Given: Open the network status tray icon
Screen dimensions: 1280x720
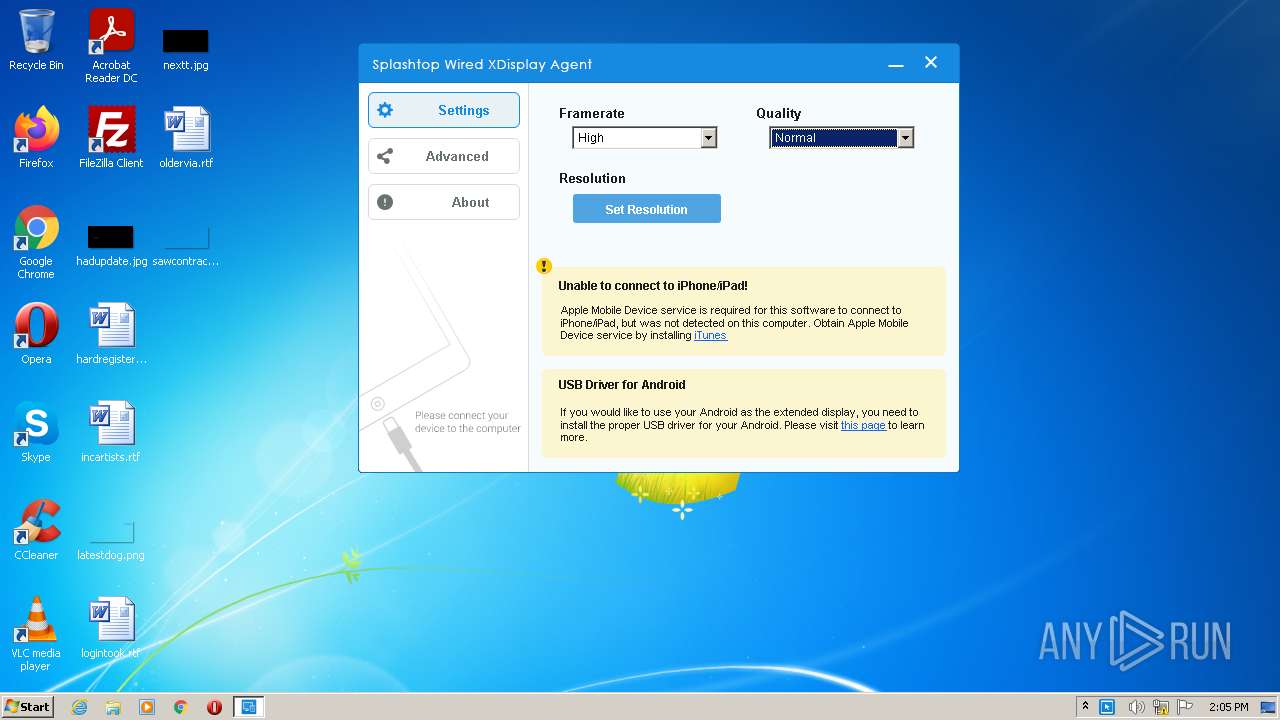Looking at the screenshot, I should 1161,707.
